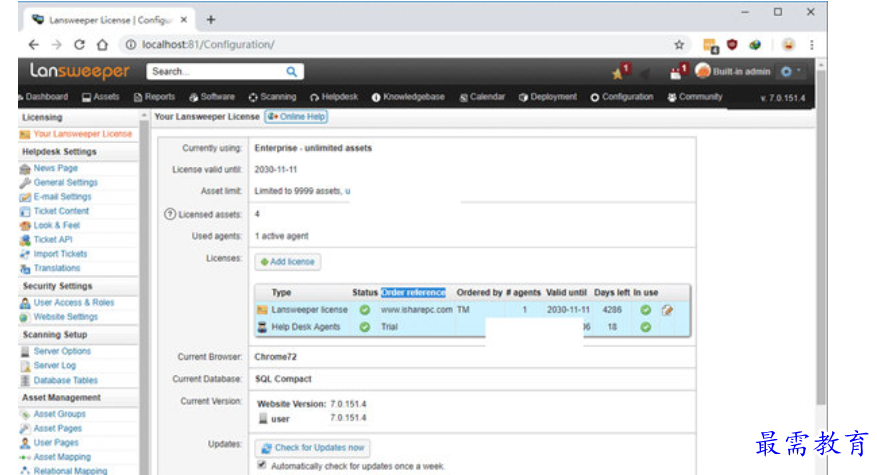Open a new browser tab

211,19
